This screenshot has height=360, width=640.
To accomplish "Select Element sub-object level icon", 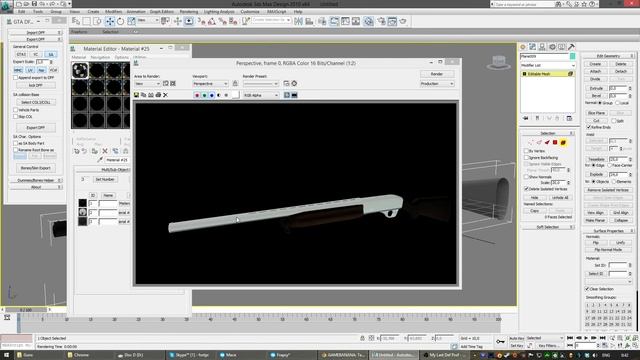I will (563, 142).
